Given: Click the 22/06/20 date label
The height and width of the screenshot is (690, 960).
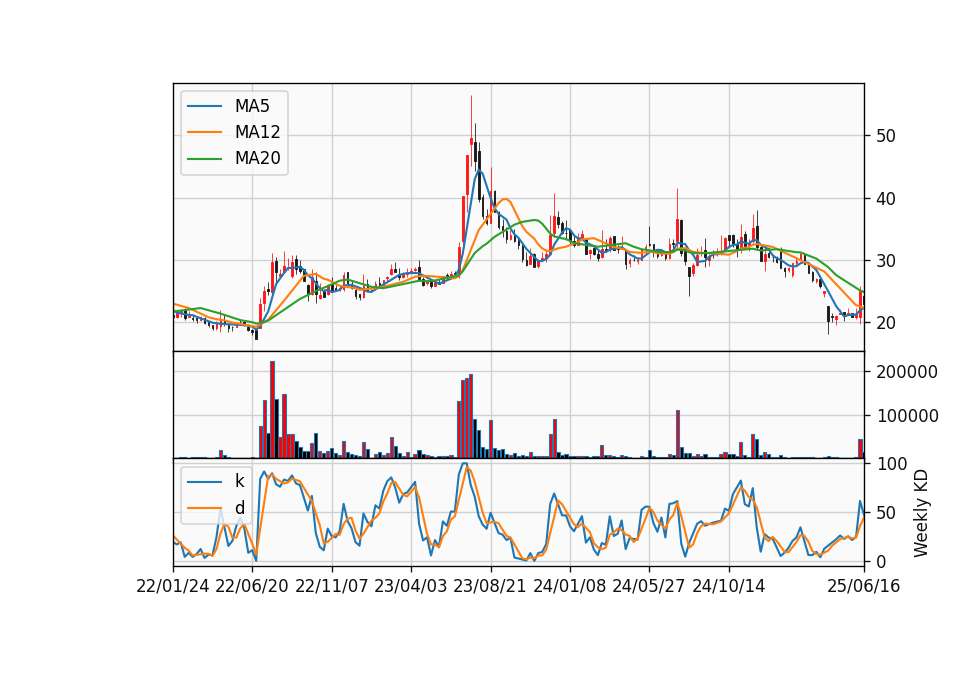Looking at the screenshot, I should 252,587.
